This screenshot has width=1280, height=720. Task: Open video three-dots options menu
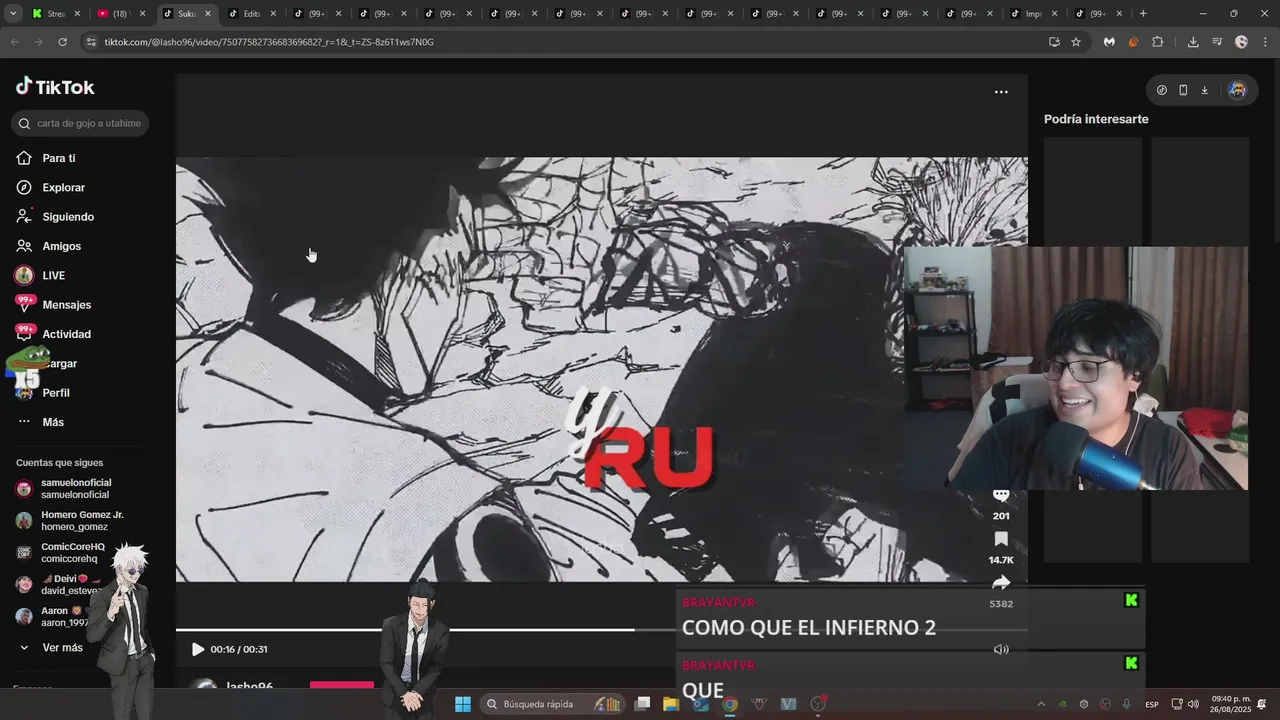click(1001, 92)
